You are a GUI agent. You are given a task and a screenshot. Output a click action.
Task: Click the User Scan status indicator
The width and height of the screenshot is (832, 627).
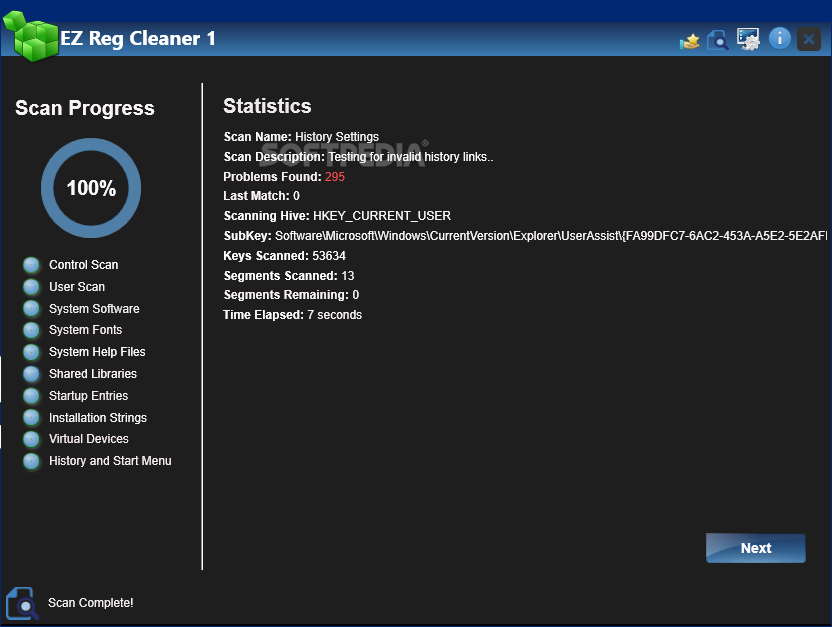[x=31, y=287]
